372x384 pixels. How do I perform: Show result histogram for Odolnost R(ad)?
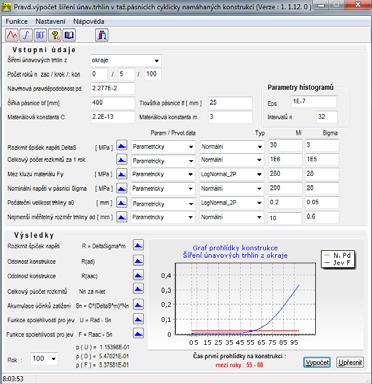[x=138, y=260]
